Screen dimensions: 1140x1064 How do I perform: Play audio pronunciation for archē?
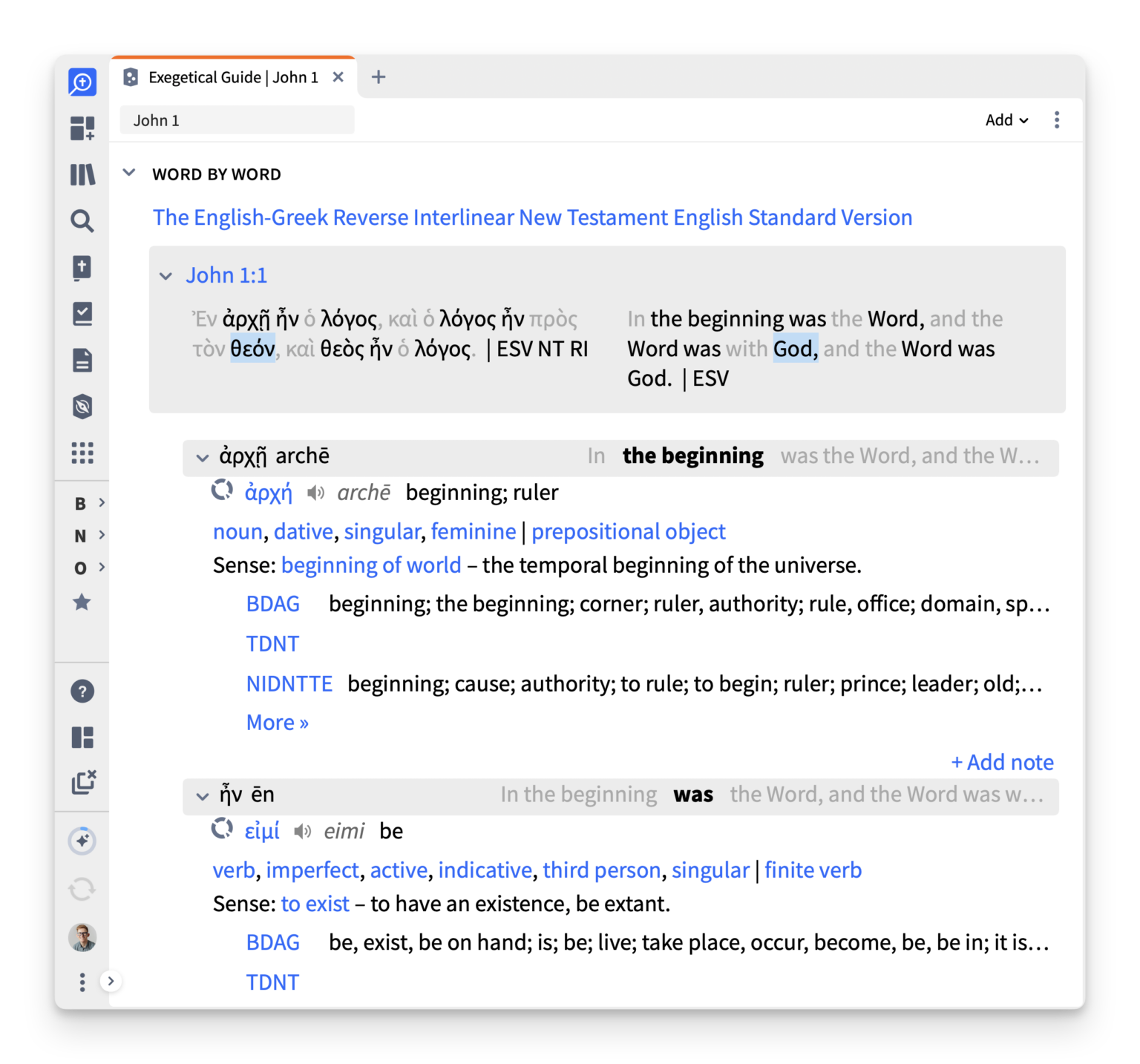[x=315, y=492]
